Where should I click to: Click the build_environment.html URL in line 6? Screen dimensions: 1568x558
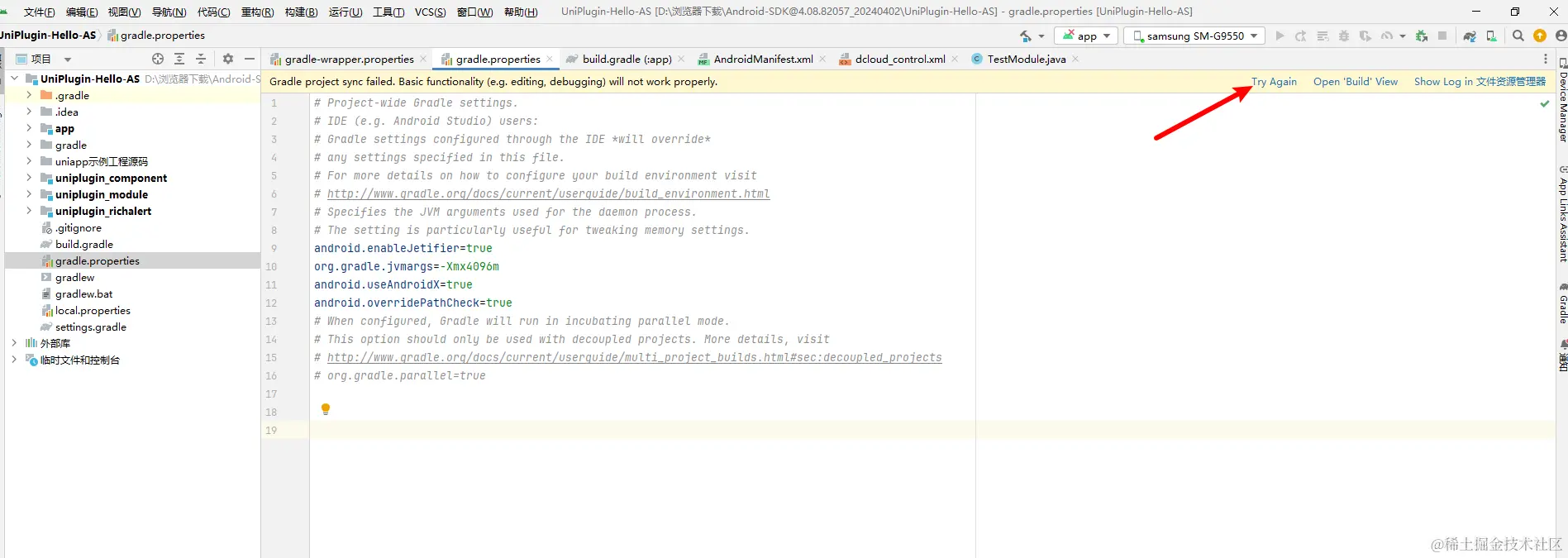tap(548, 193)
